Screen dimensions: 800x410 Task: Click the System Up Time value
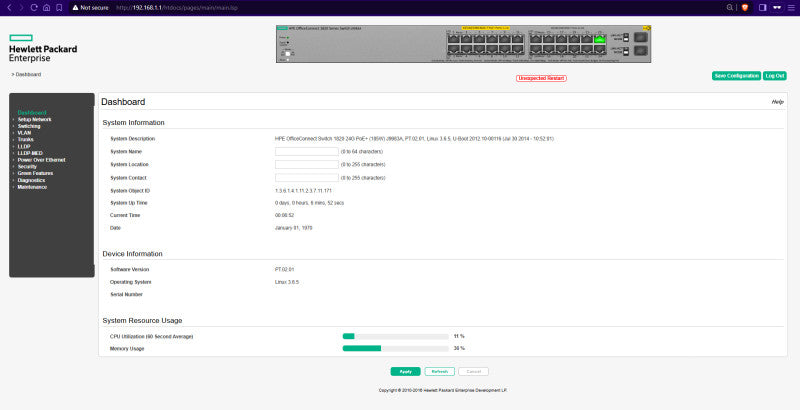point(309,203)
